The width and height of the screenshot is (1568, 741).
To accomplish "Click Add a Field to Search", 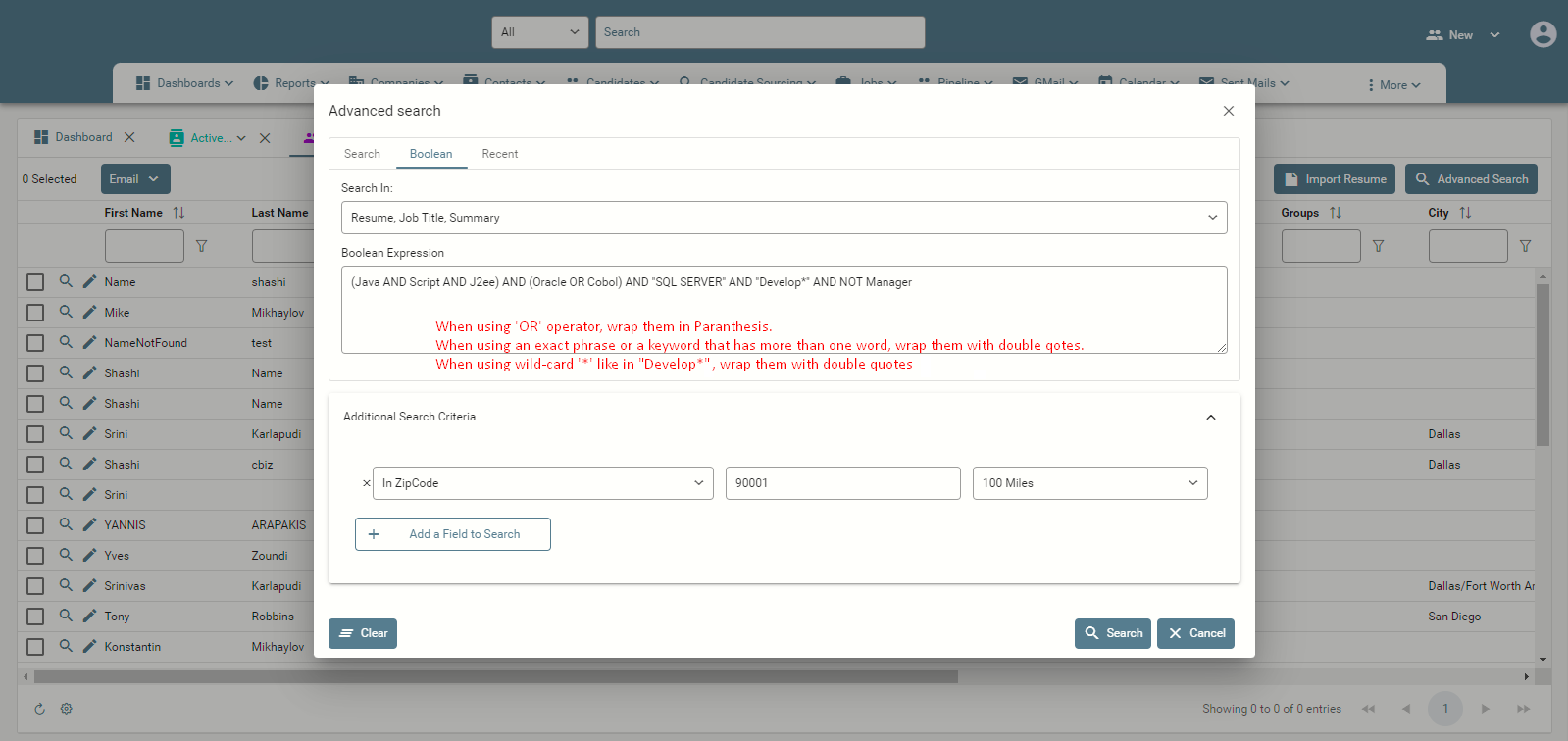I will [x=452, y=534].
